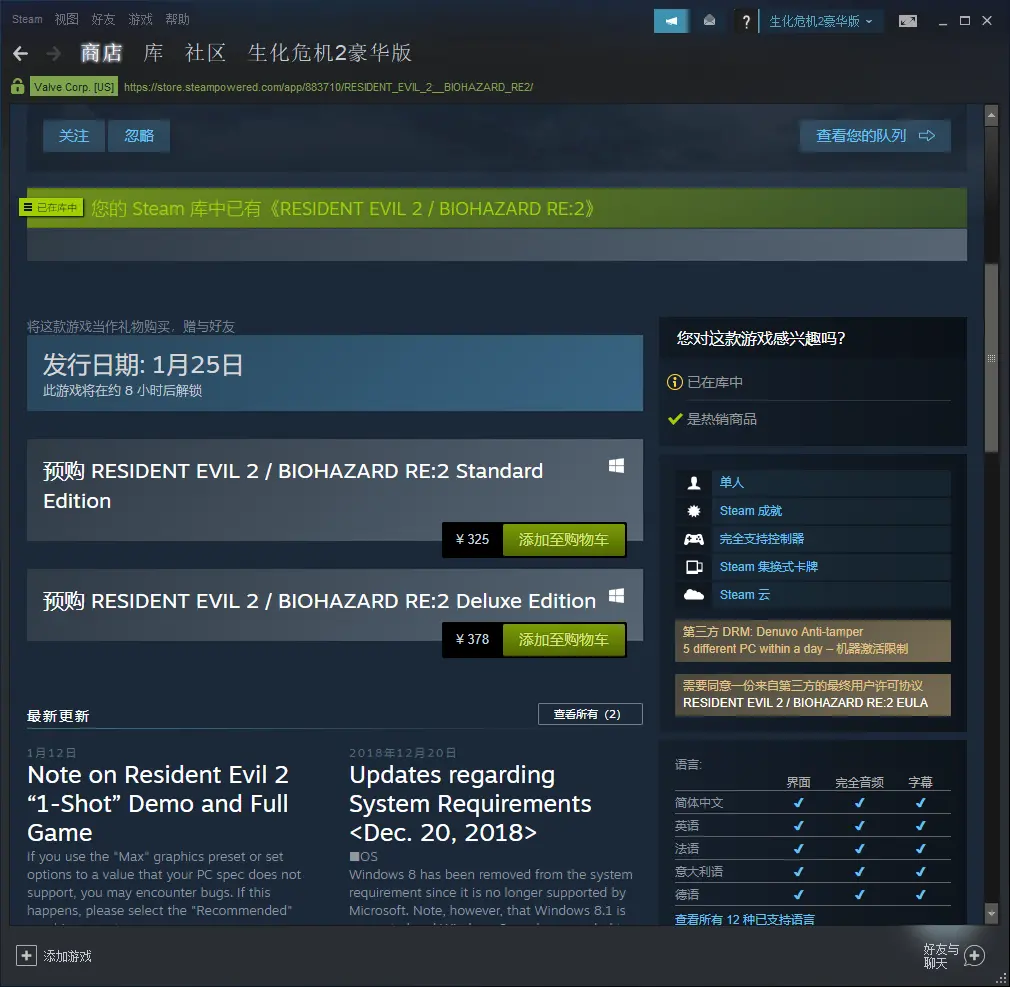Click the ¥ 378 price tag
This screenshot has height=987, width=1010.
coord(472,640)
